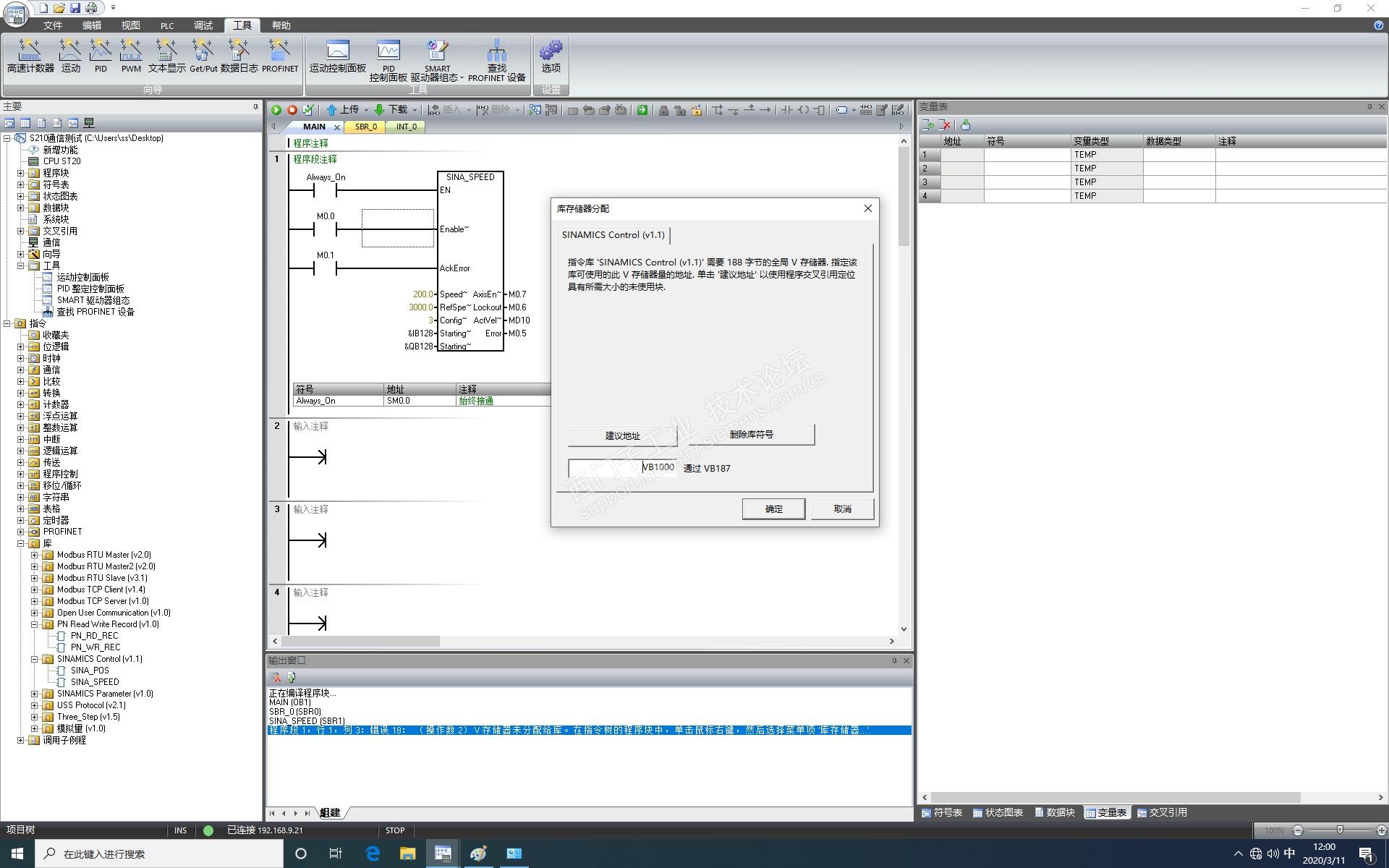1389x868 pixels.
Task: Expand the Modbus RTU Master (v2.0) library
Action: pyautogui.click(x=34, y=555)
